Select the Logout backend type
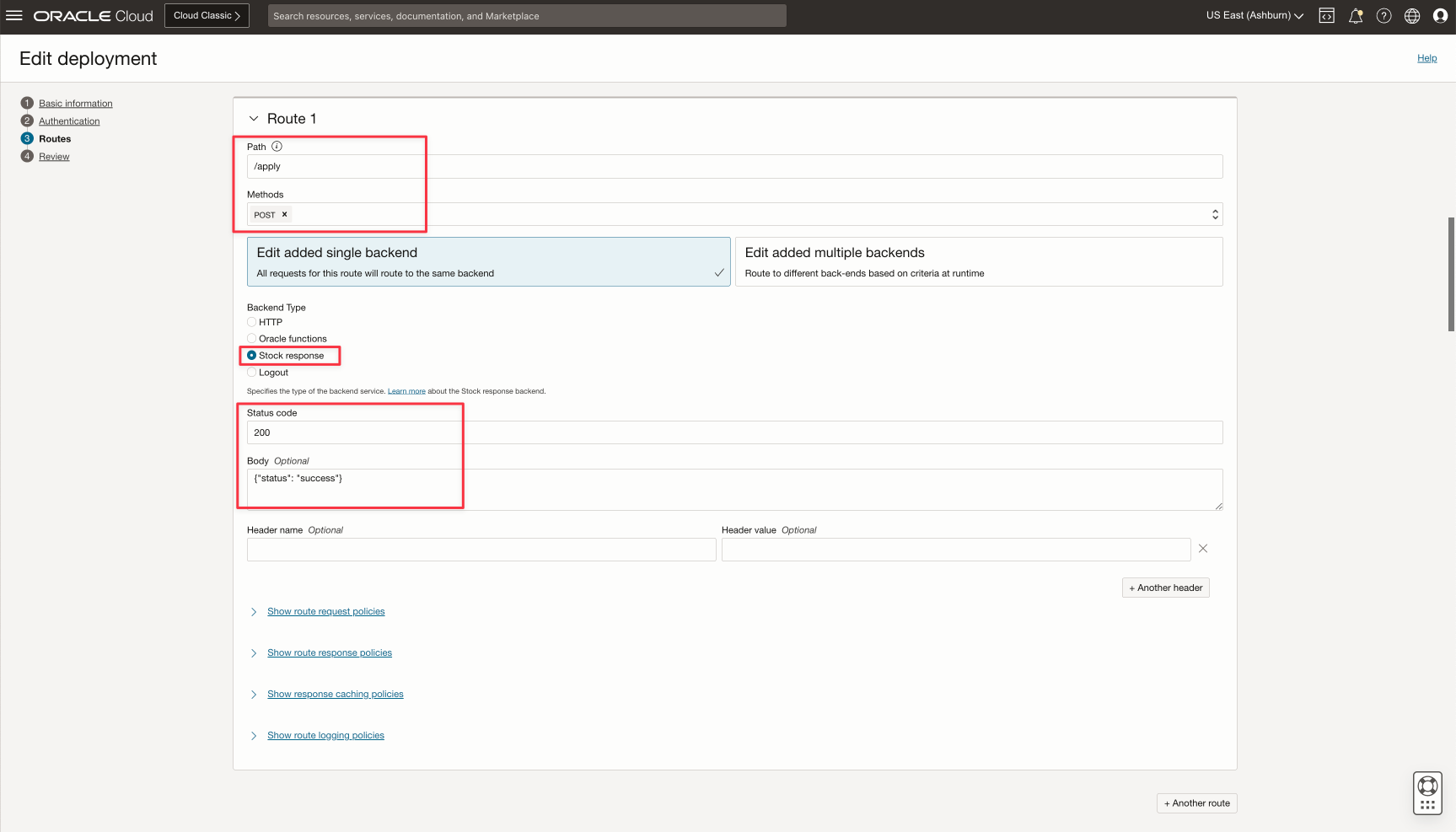The height and width of the screenshot is (832, 1456). pos(252,373)
